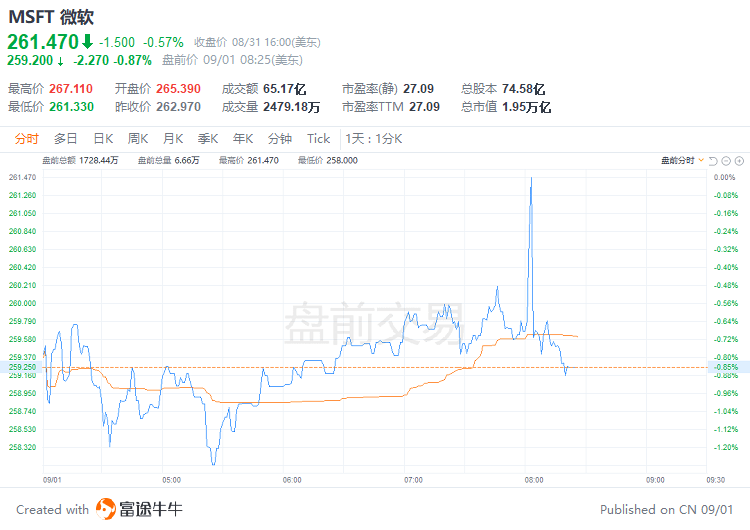Click the 富途牛牛 logo icon
This screenshot has width=750, height=530.
[x=106, y=509]
